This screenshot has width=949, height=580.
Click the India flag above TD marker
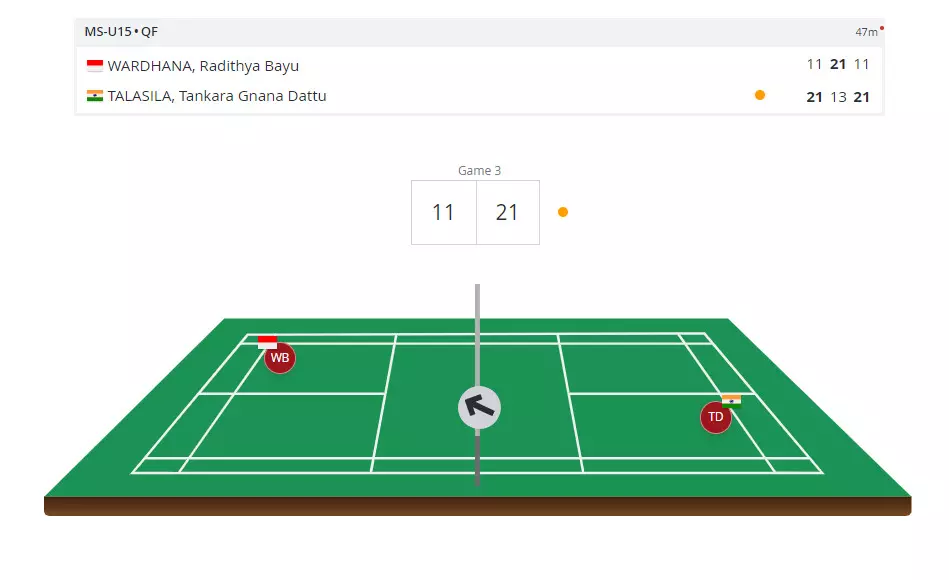[731, 399]
